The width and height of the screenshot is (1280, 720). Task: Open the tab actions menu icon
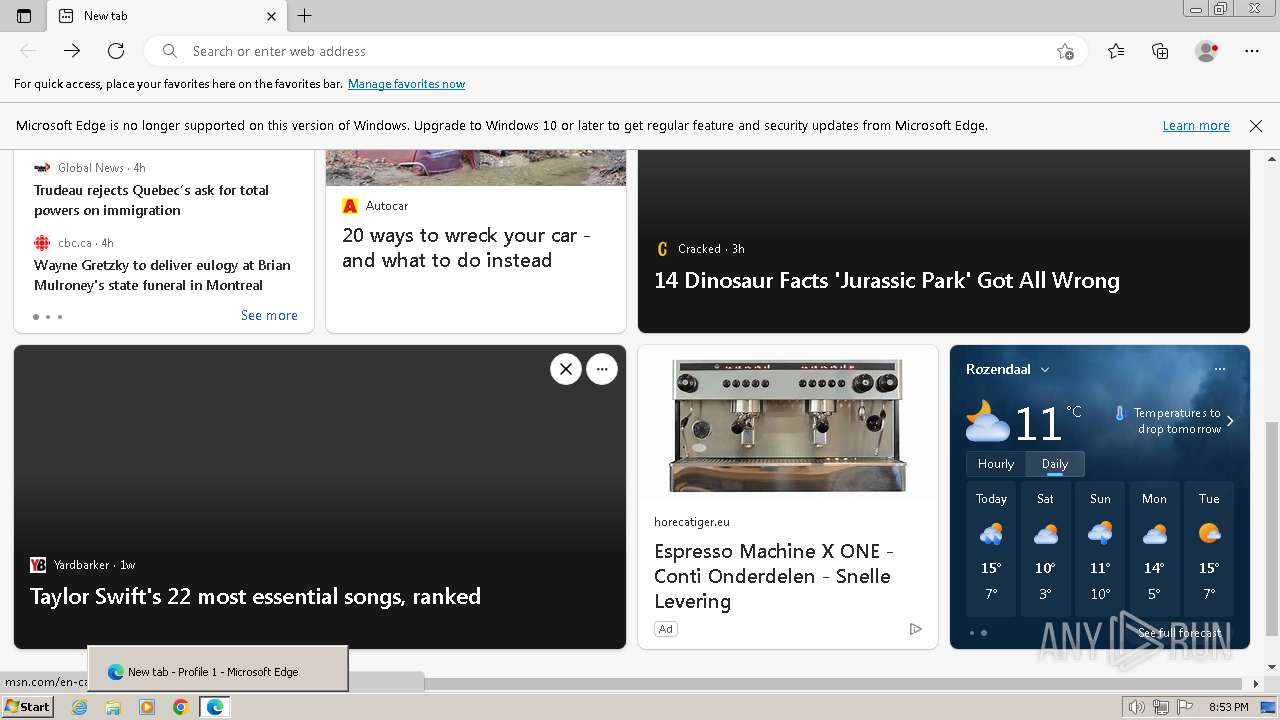pos(24,15)
